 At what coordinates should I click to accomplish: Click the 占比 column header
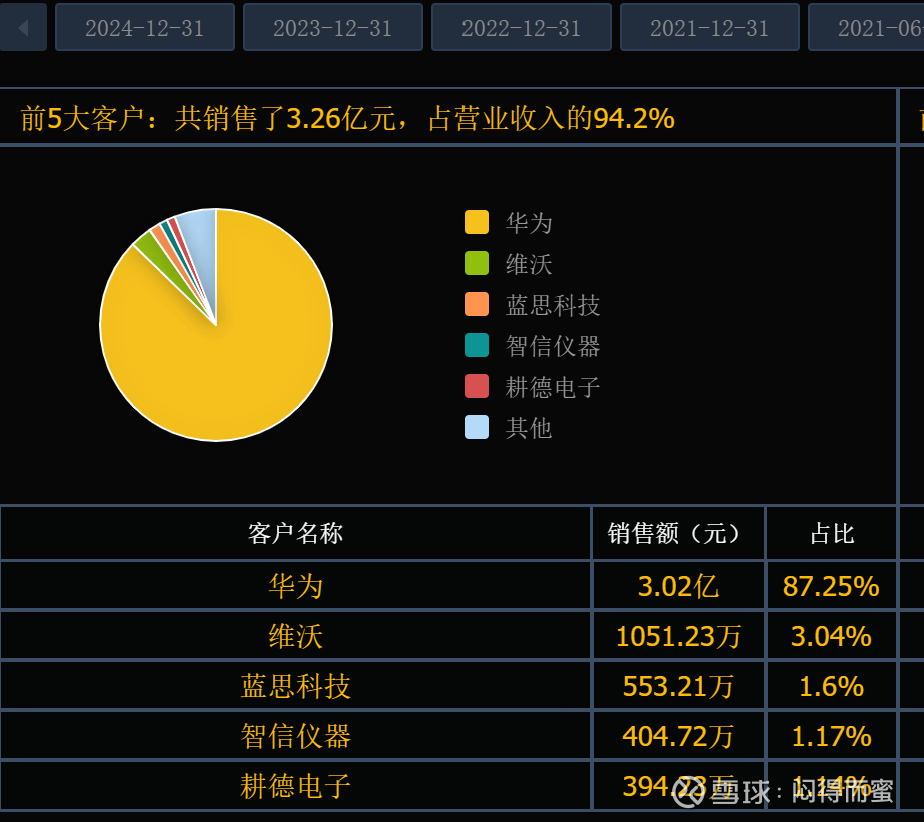(831, 533)
